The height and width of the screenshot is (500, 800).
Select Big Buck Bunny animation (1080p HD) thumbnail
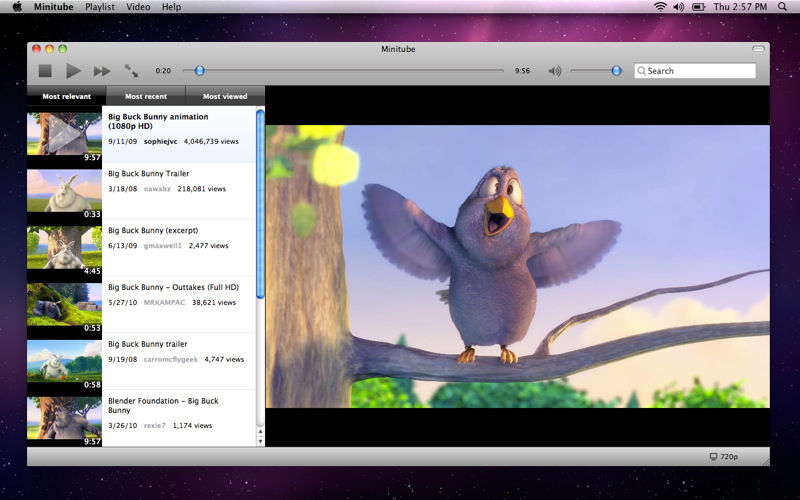coord(64,134)
